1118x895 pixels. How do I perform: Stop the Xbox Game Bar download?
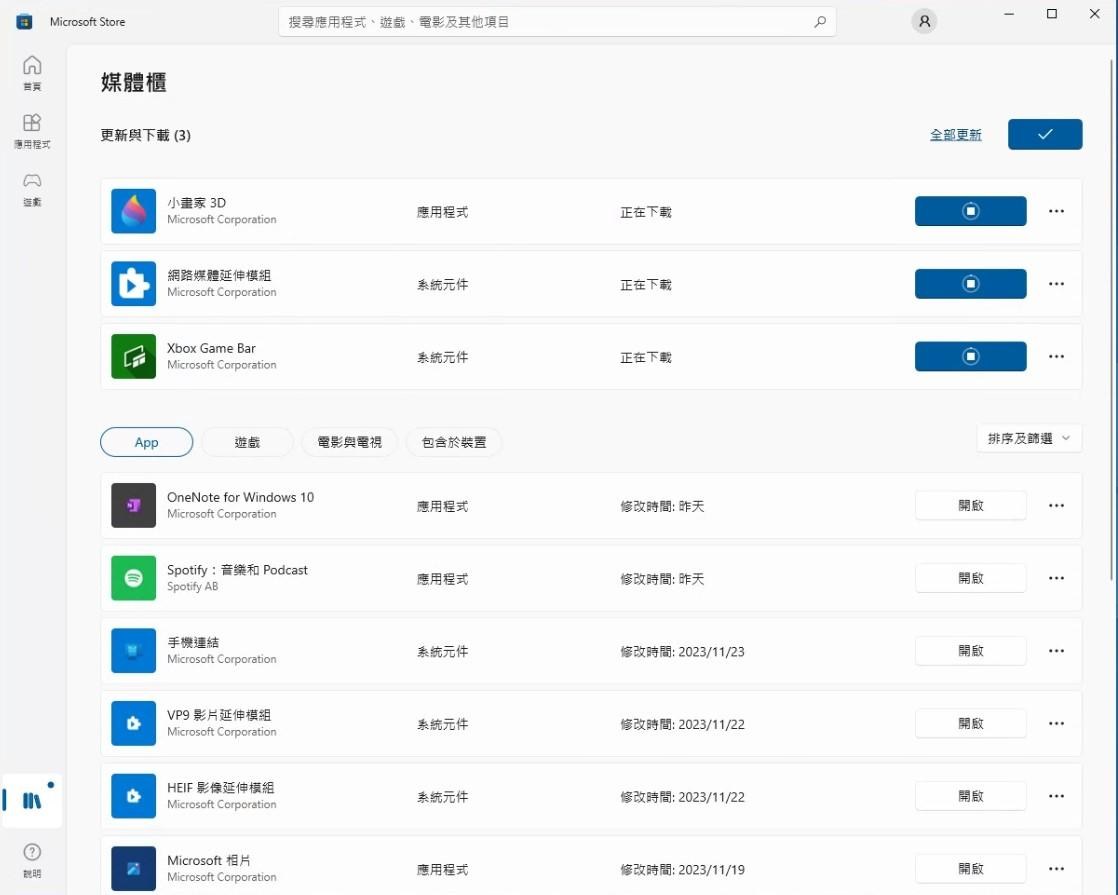(970, 356)
